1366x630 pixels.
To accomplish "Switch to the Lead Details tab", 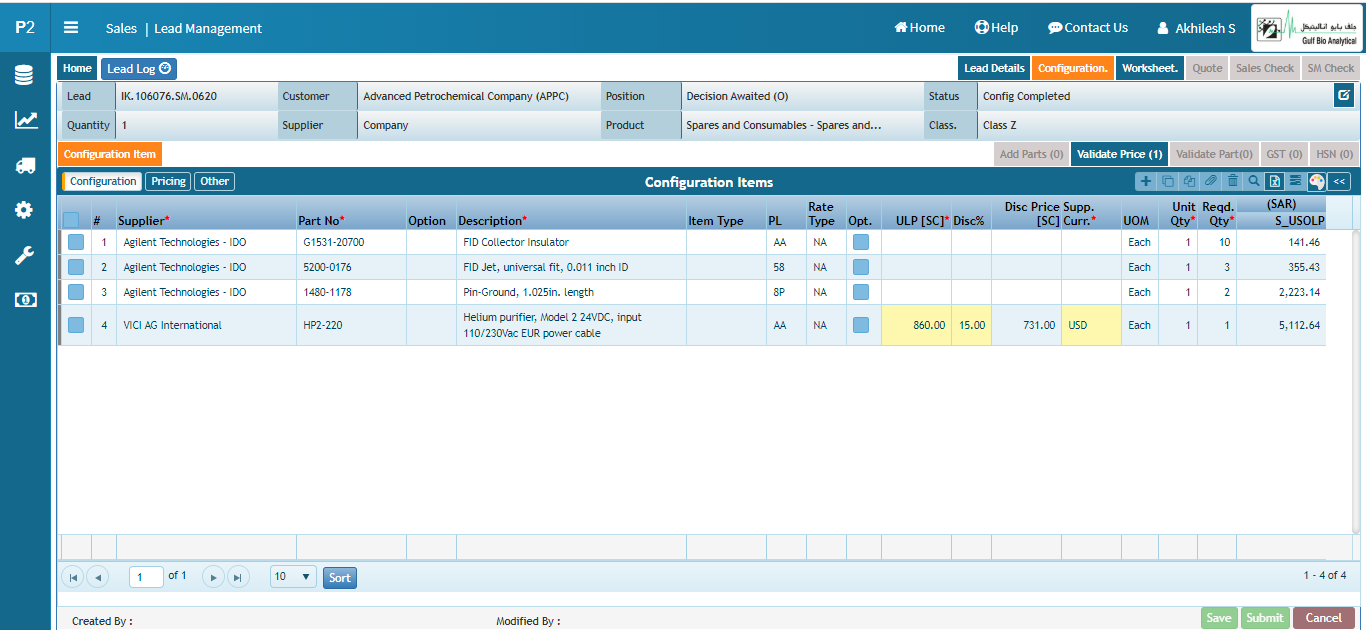I will click(x=994, y=68).
